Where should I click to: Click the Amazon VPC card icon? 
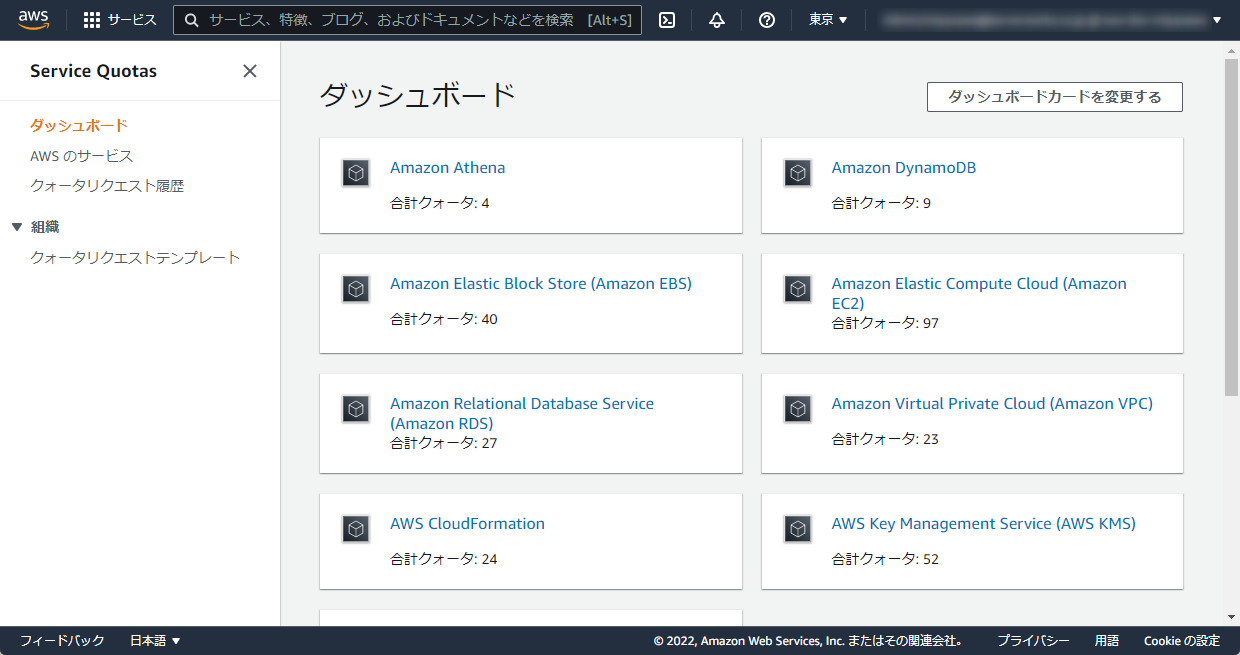click(x=797, y=409)
